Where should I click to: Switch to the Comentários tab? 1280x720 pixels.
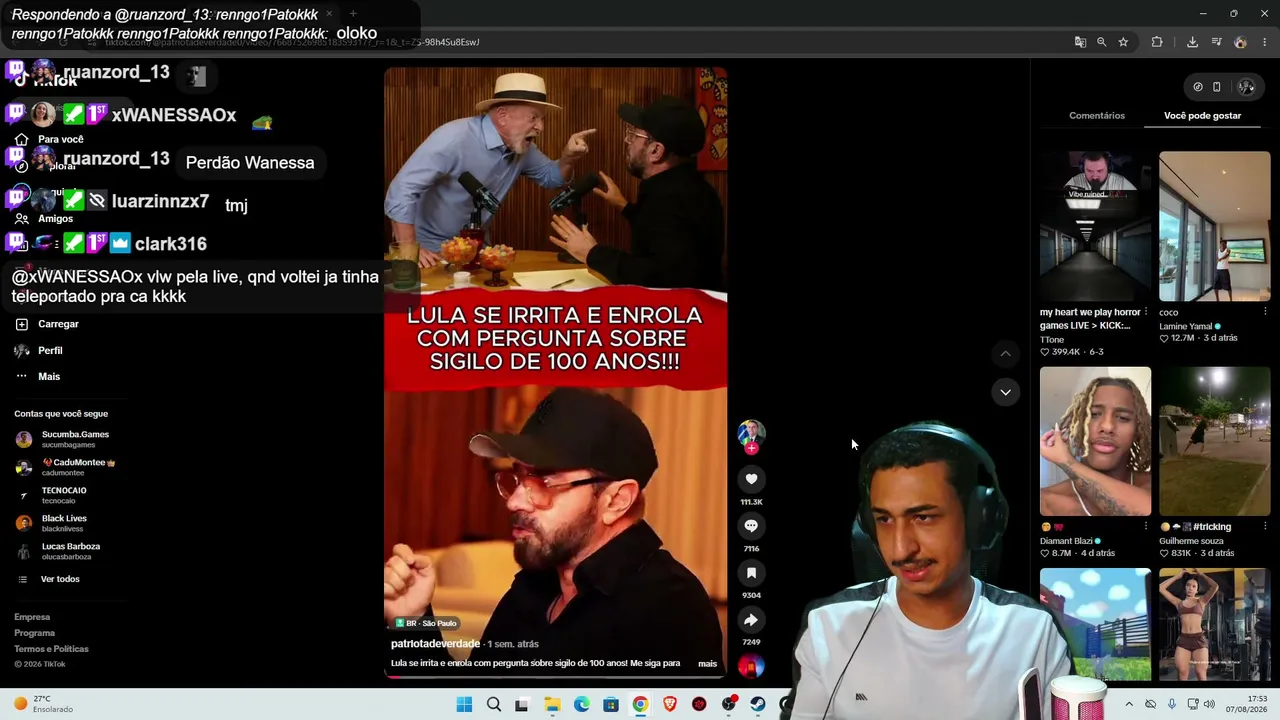(x=1097, y=116)
